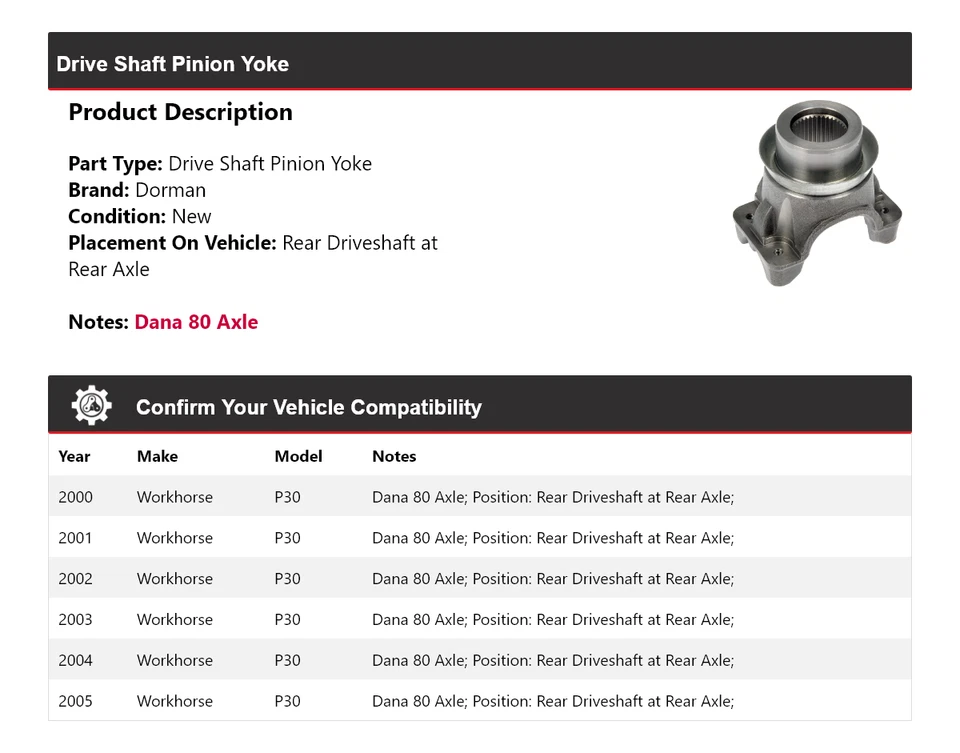960x753 pixels.
Task: Click P30 in the 2003 row
Action: [287, 620]
